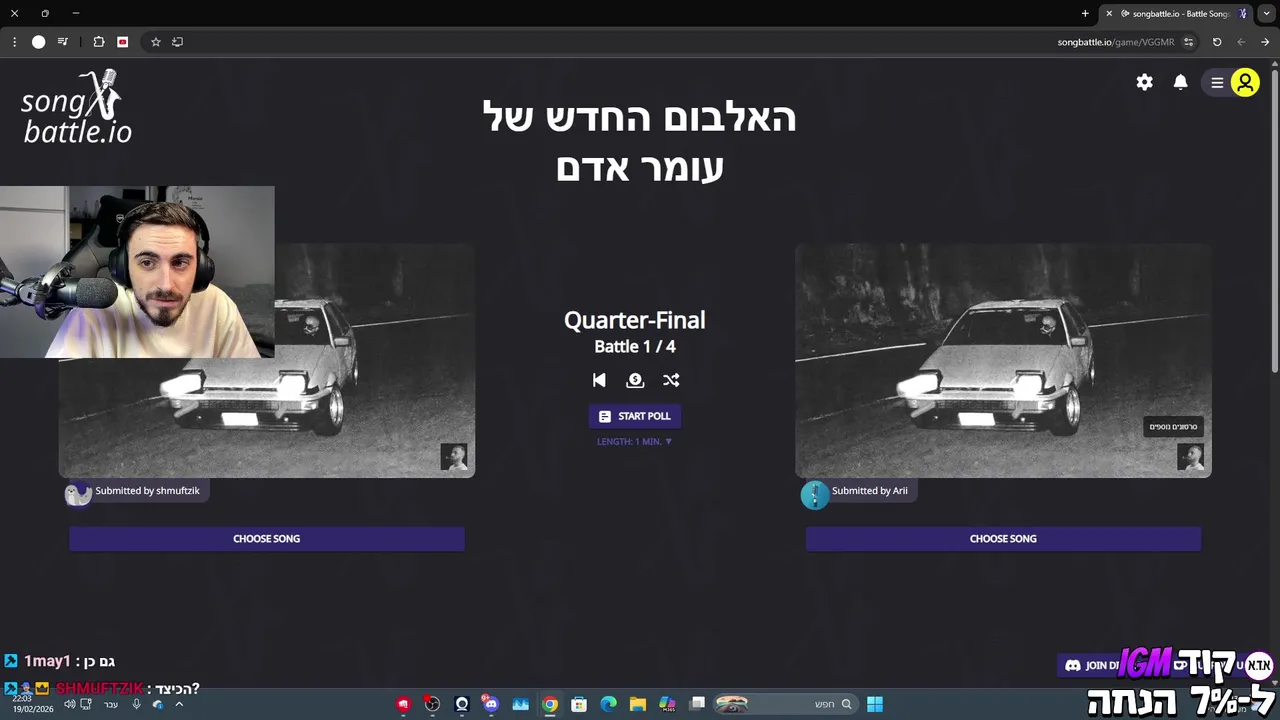Open the Chrome three-dot menu
Image resolution: width=1280 pixels, height=720 pixels.
pyautogui.click(x=14, y=42)
